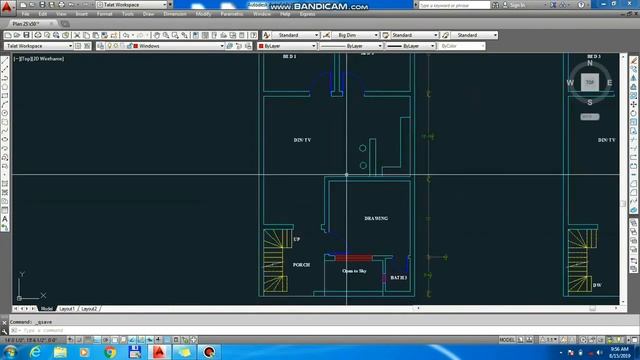Click the Save icon in standard toolbar
640x360 pixels.
pyautogui.click(x=27, y=36)
